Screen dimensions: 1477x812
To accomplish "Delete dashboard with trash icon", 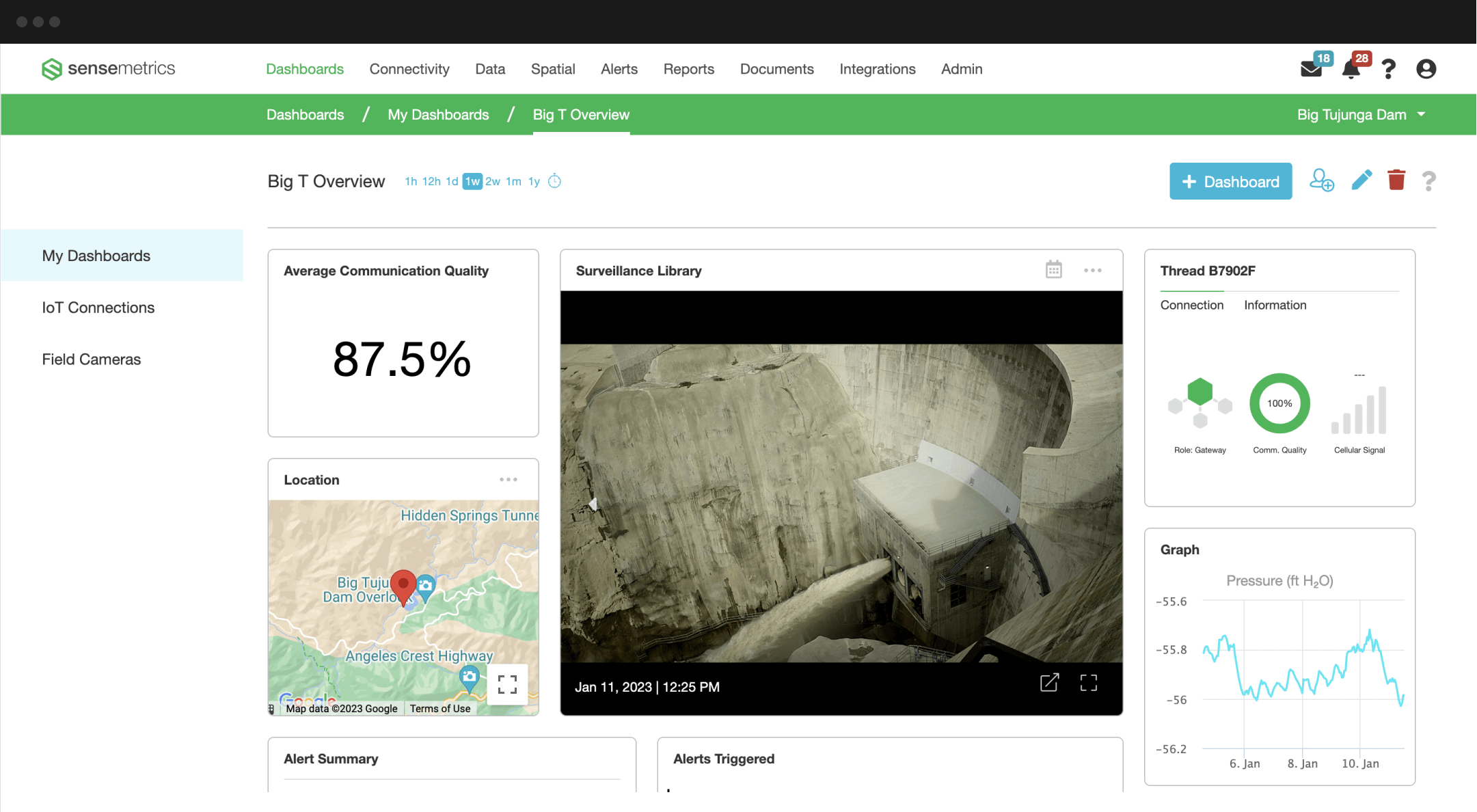I will tap(1396, 180).
